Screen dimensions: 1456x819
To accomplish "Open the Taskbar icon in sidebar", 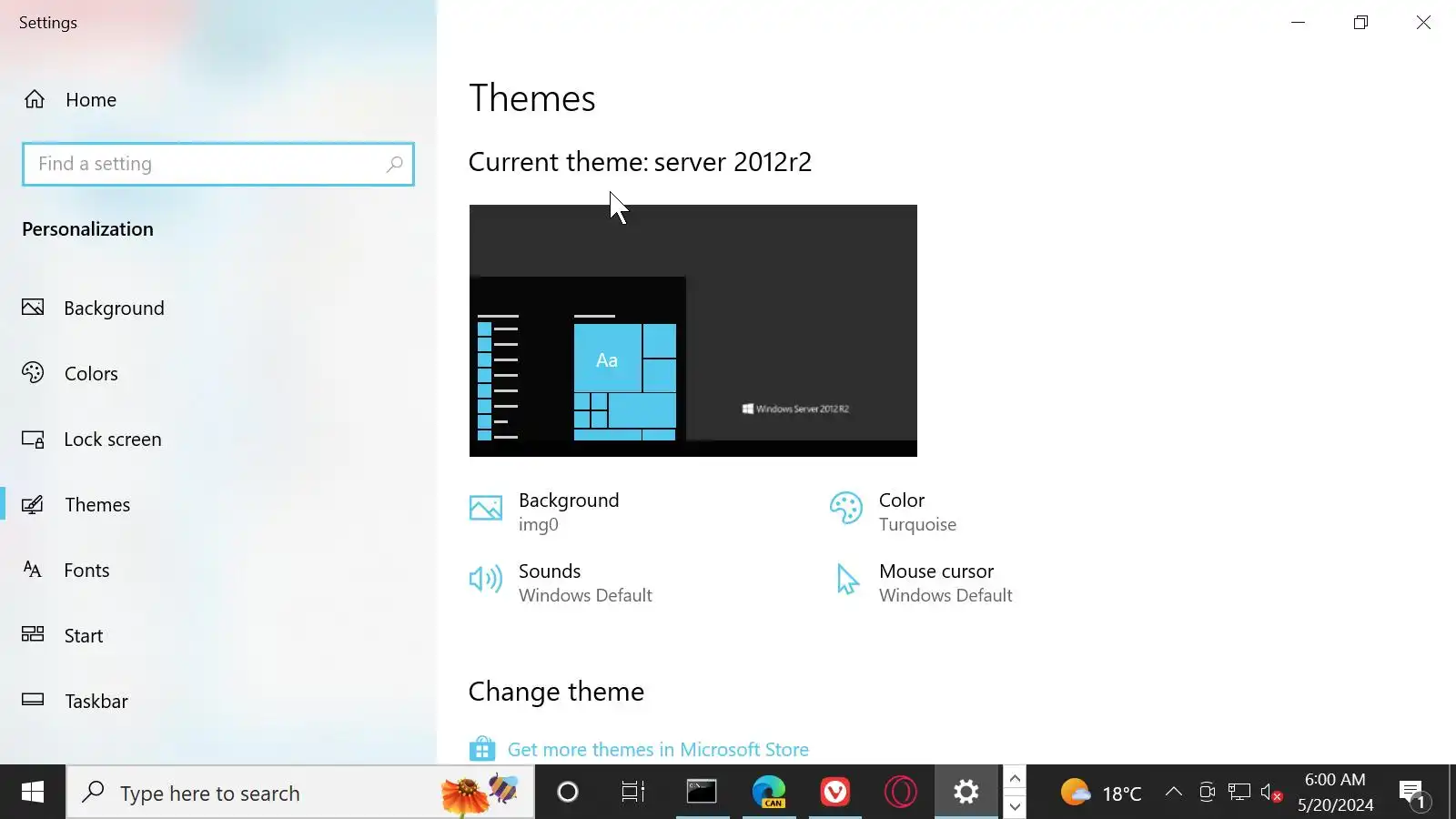I will [33, 701].
